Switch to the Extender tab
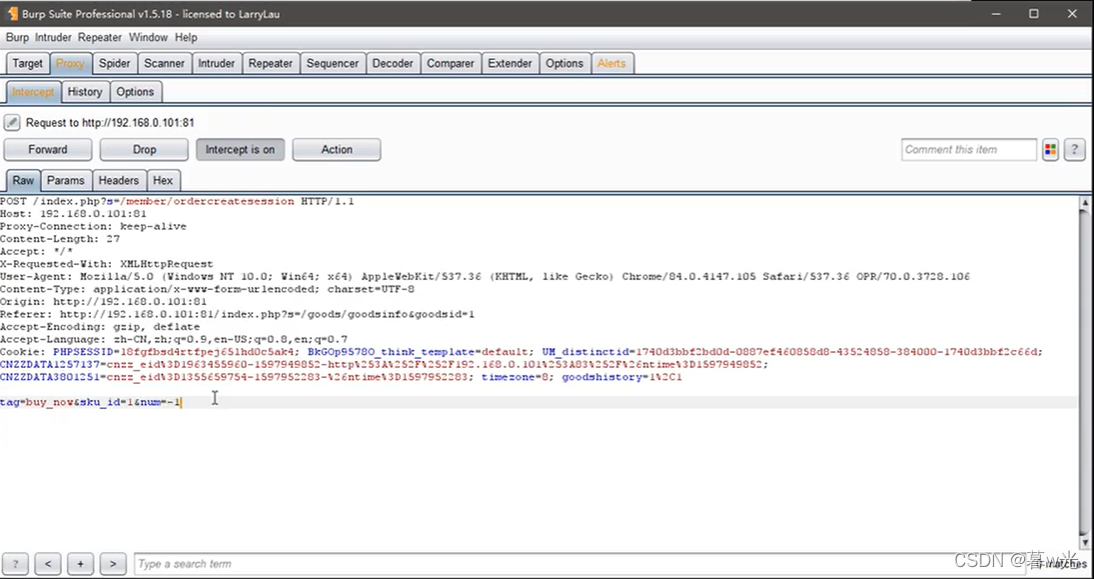This screenshot has width=1094, height=579. pyautogui.click(x=510, y=63)
